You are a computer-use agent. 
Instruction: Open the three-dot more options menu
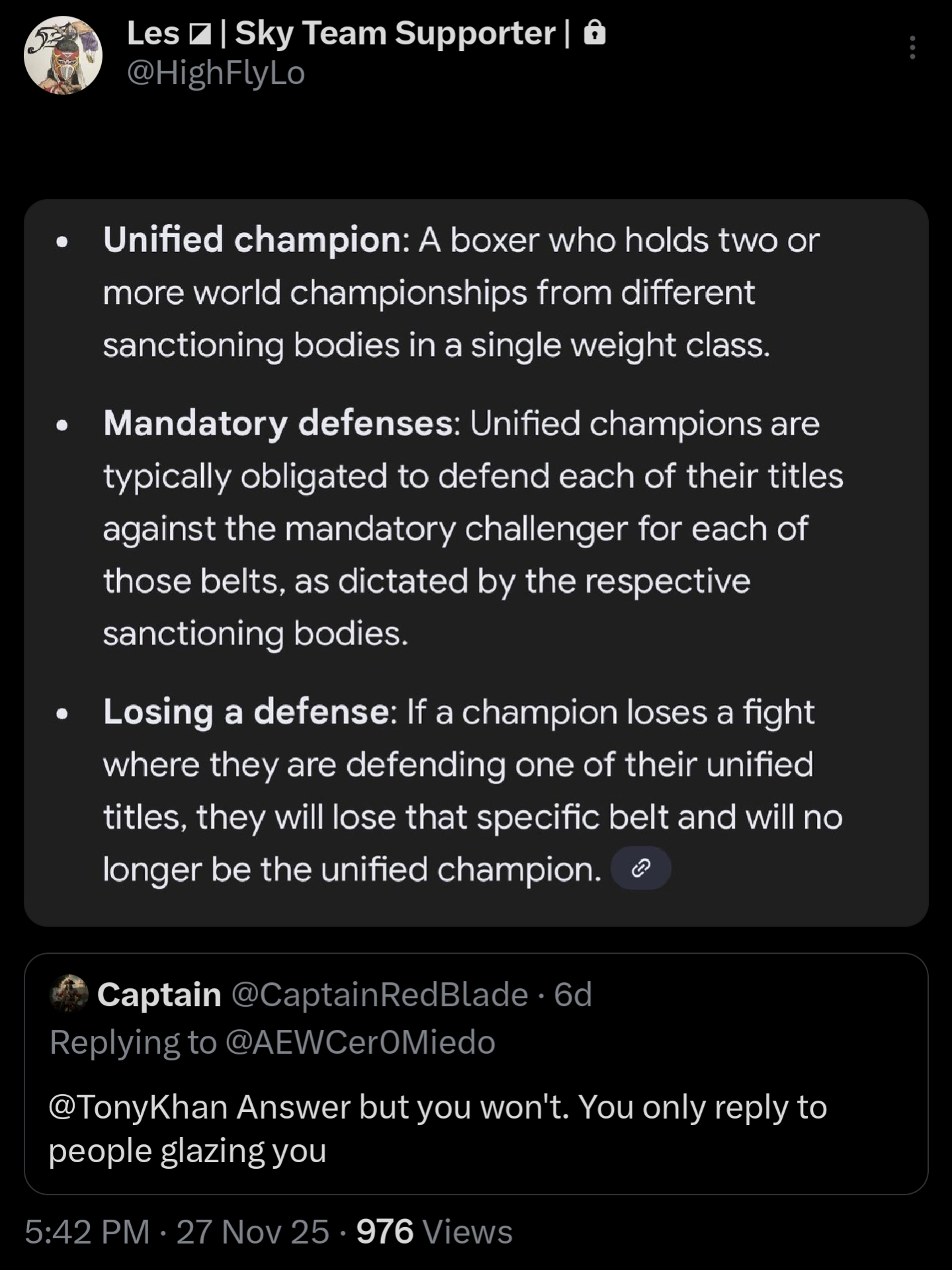(x=912, y=48)
